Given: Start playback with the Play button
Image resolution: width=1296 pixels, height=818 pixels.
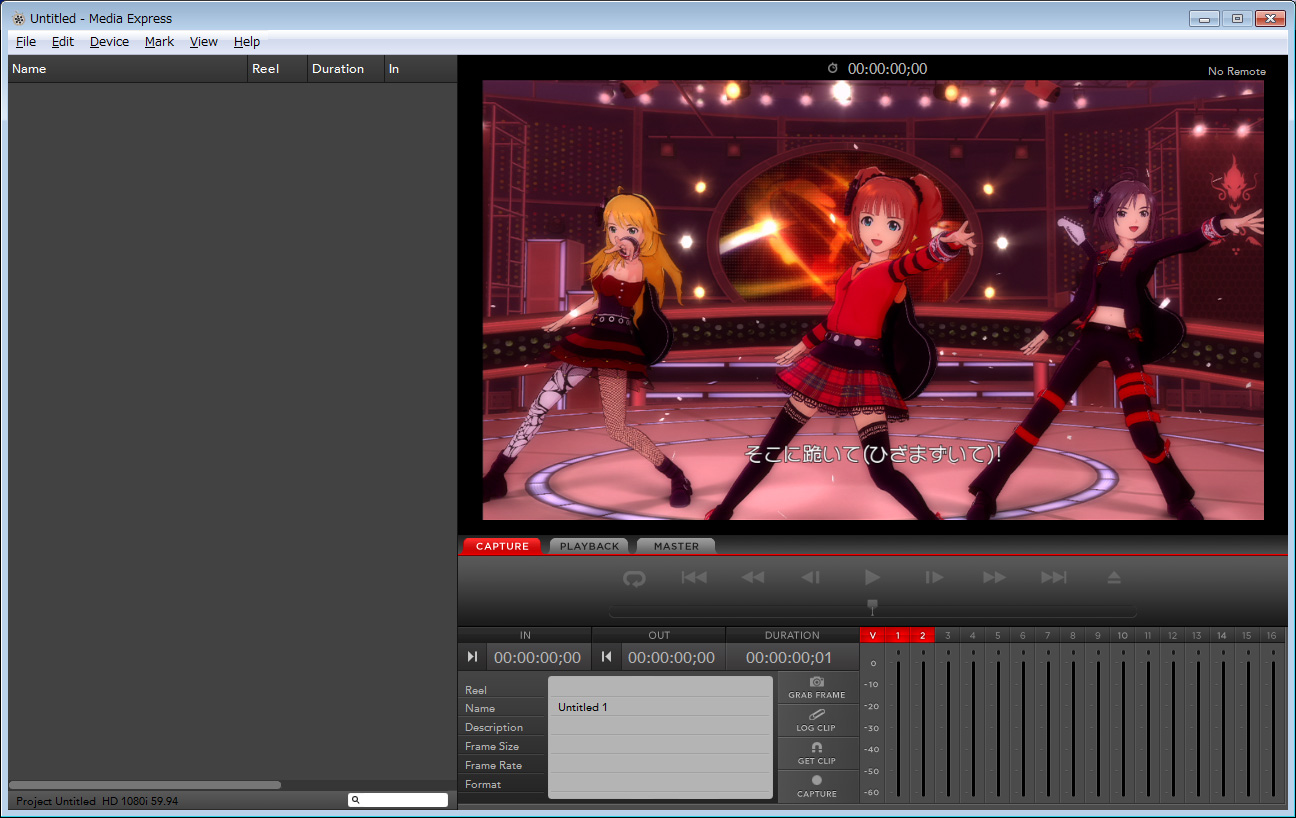Looking at the screenshot, I should 872,578.
